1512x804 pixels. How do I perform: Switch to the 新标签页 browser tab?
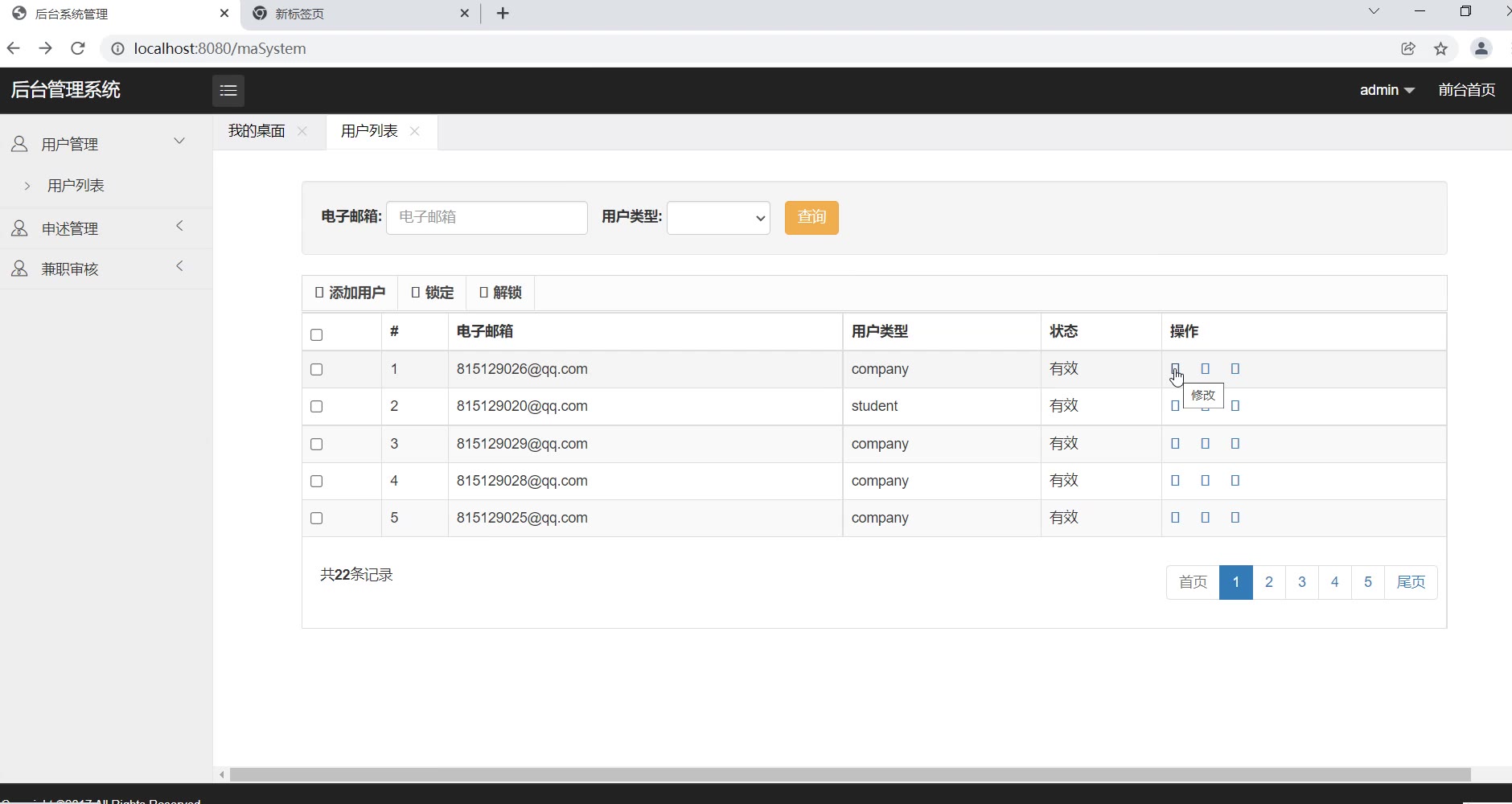coord(362,14)
